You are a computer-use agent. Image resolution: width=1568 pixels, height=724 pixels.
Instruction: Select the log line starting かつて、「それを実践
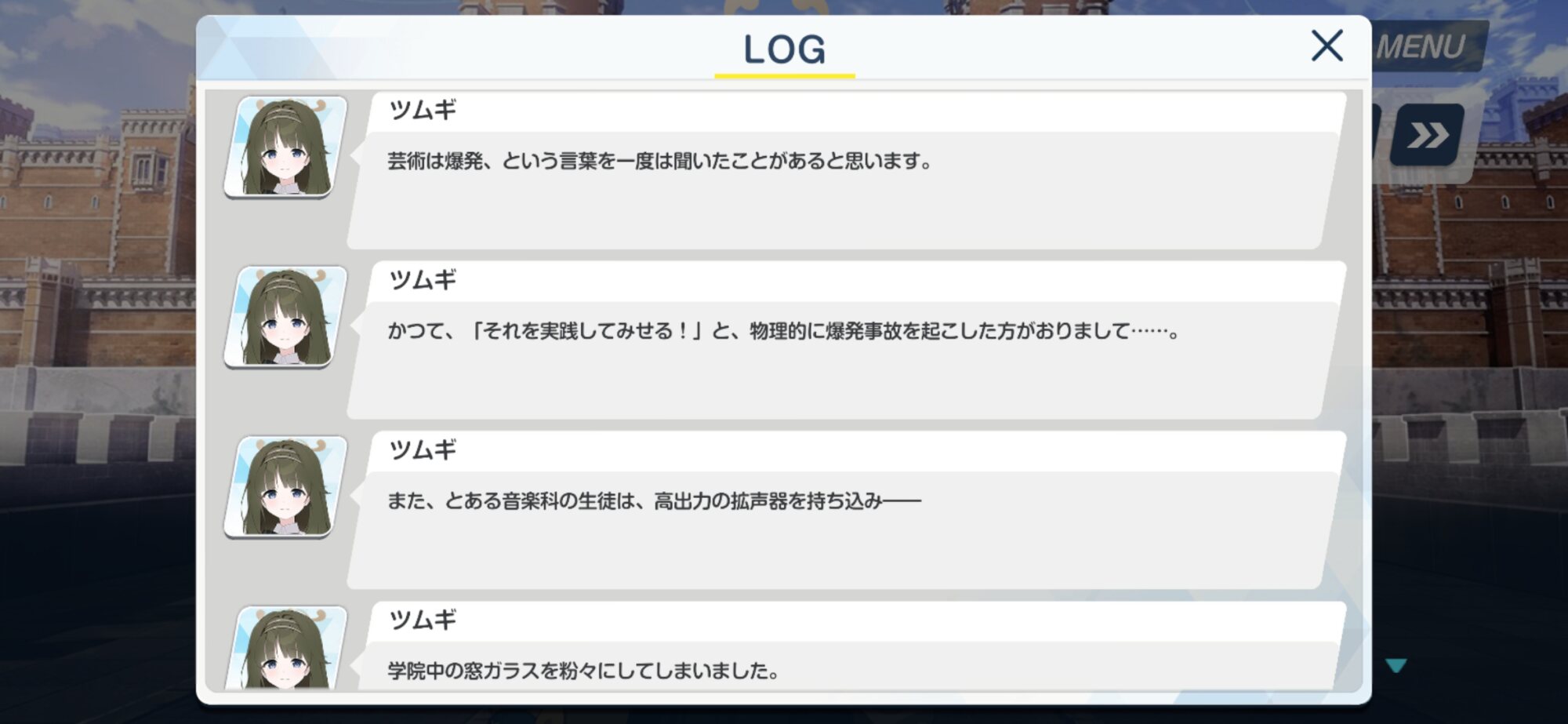click(783, 331)
